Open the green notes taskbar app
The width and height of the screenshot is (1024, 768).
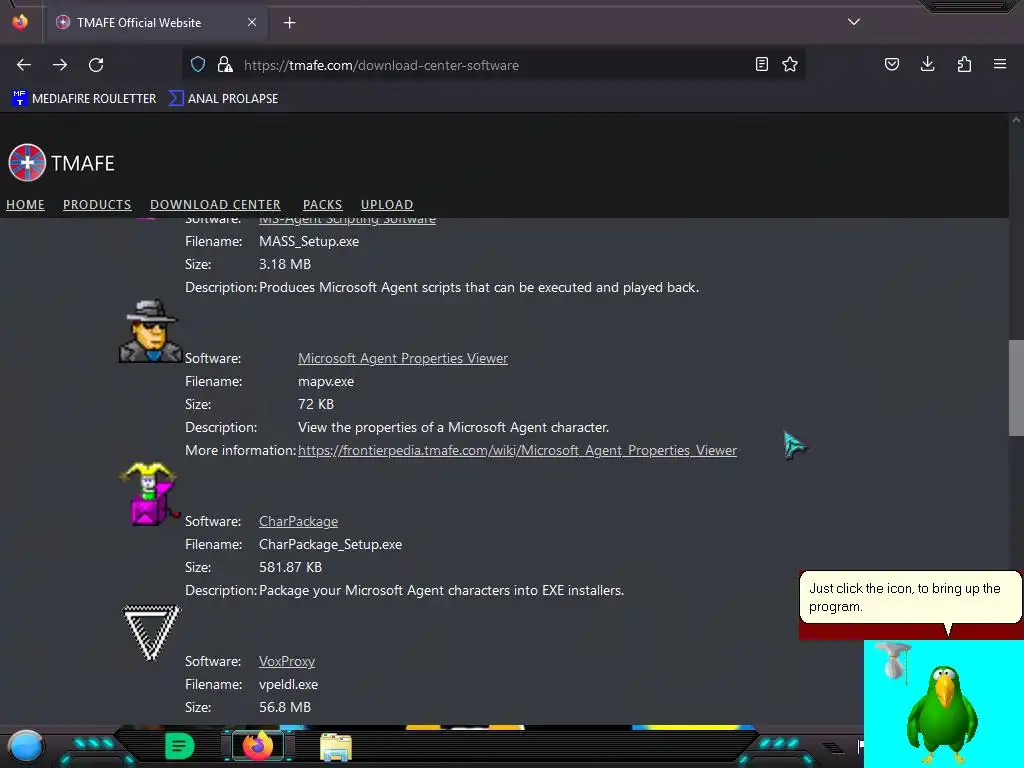pyautogui.click(x=179, y=746)
